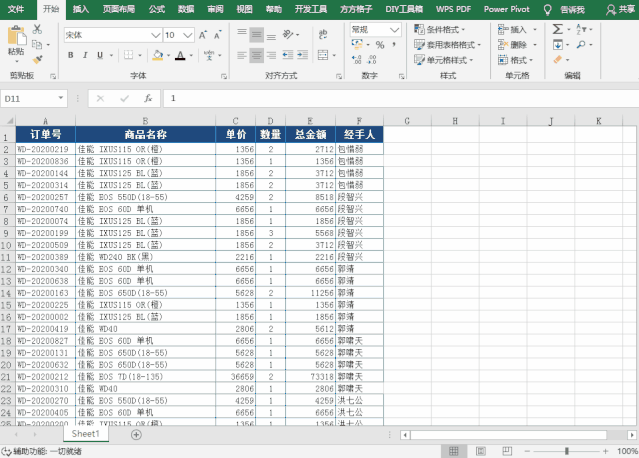Toggle middle vertical alignment
The image size is (639, 458).
256,34
